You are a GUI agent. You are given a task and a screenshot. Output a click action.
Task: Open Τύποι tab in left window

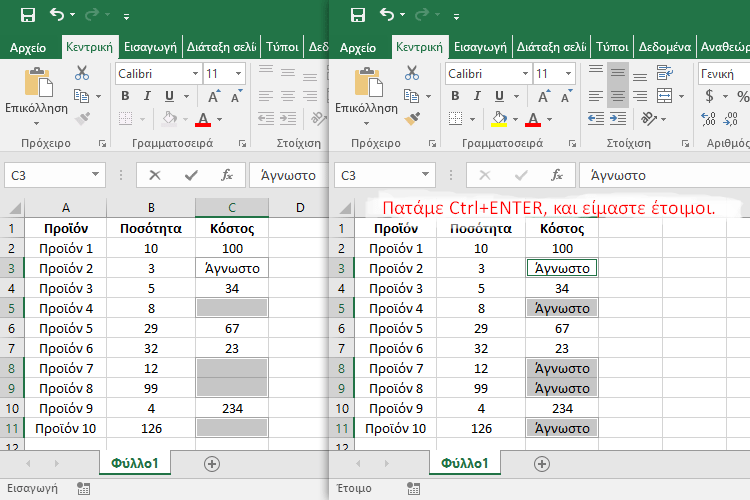[282, 47]
